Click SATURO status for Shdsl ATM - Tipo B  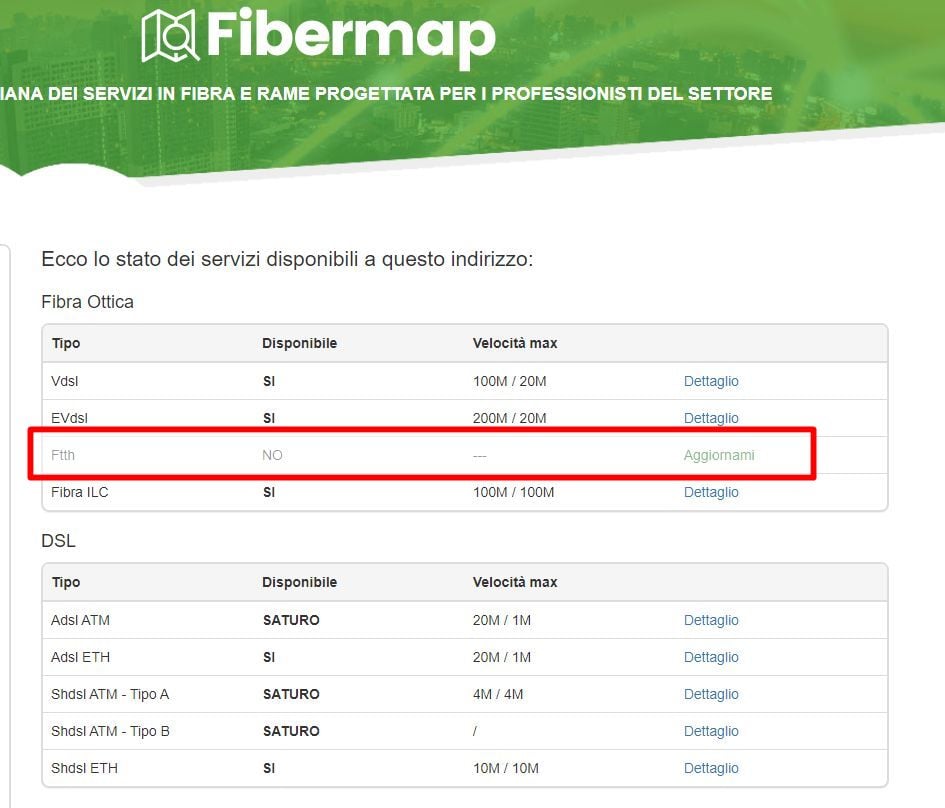[291, 731]
